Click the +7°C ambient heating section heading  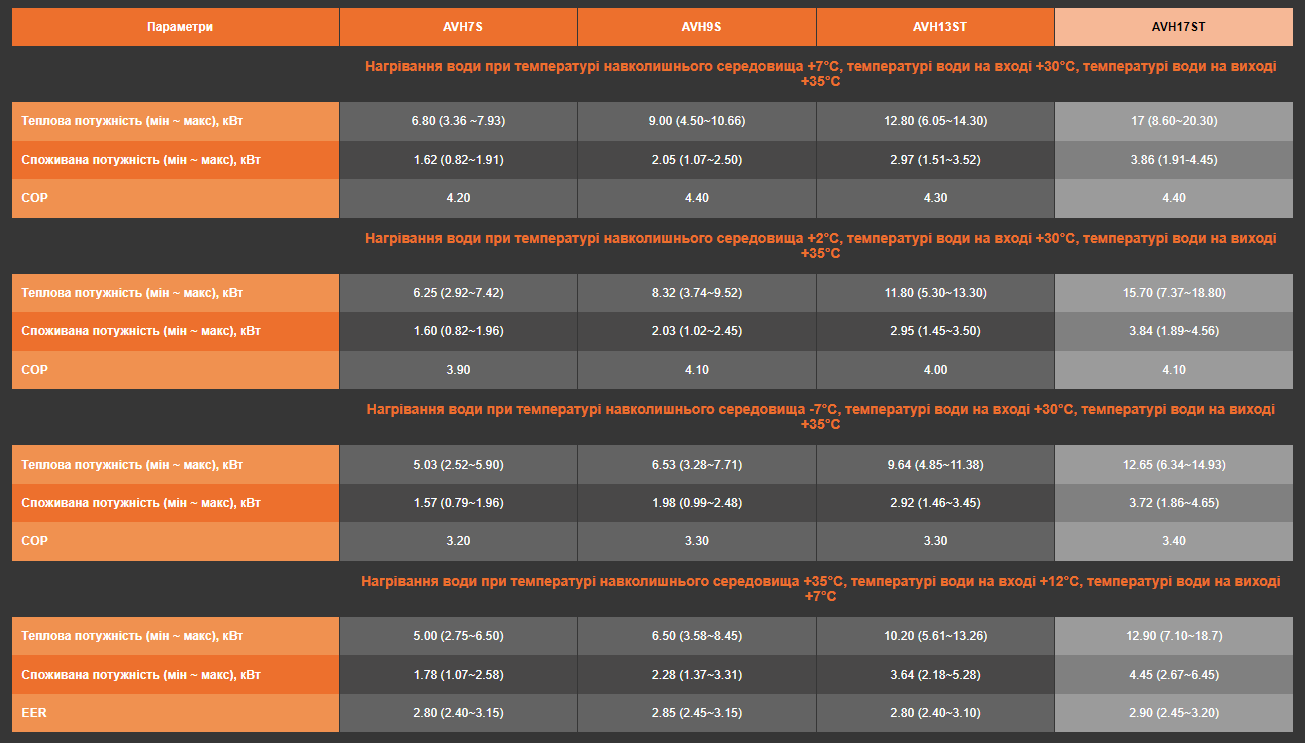pyautogui.click(x=820, y=74)
